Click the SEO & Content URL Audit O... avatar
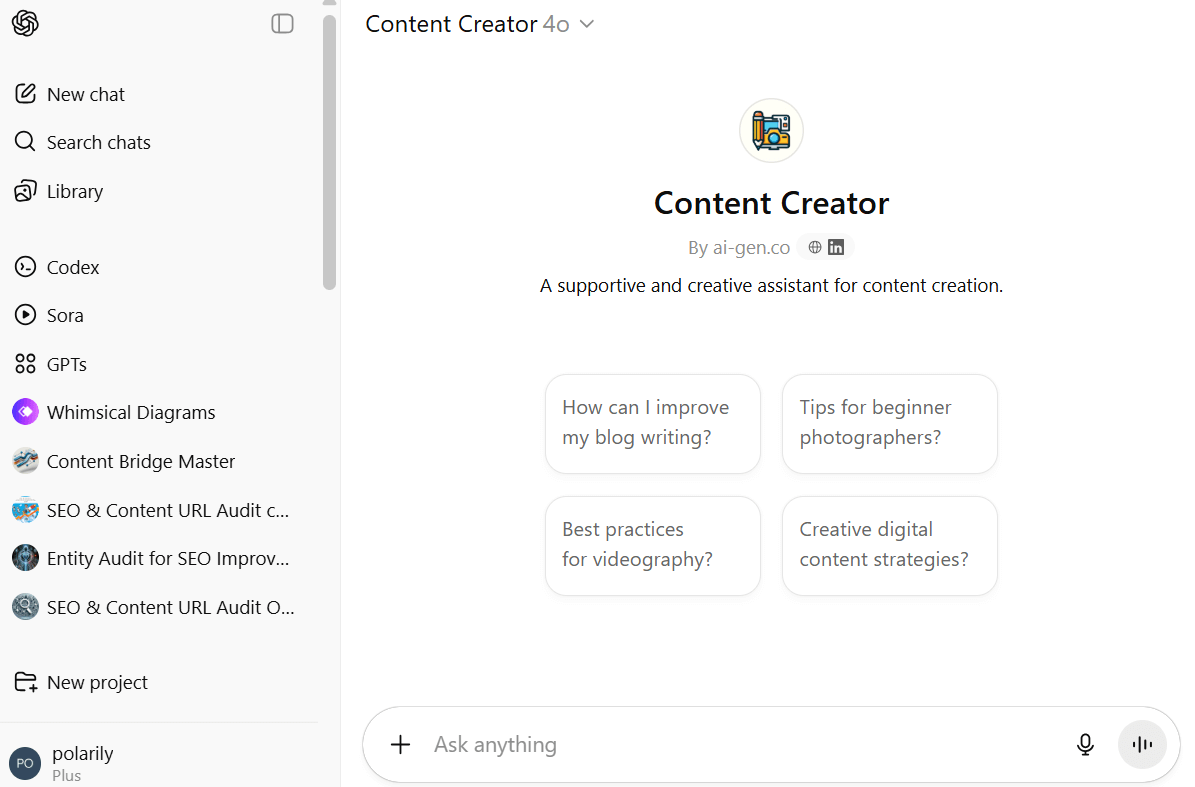 pos(25,606)
